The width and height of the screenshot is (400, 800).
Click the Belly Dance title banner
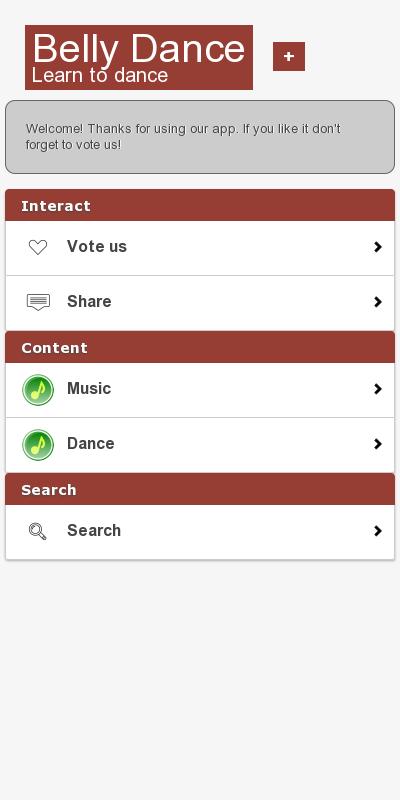[139, 57]
